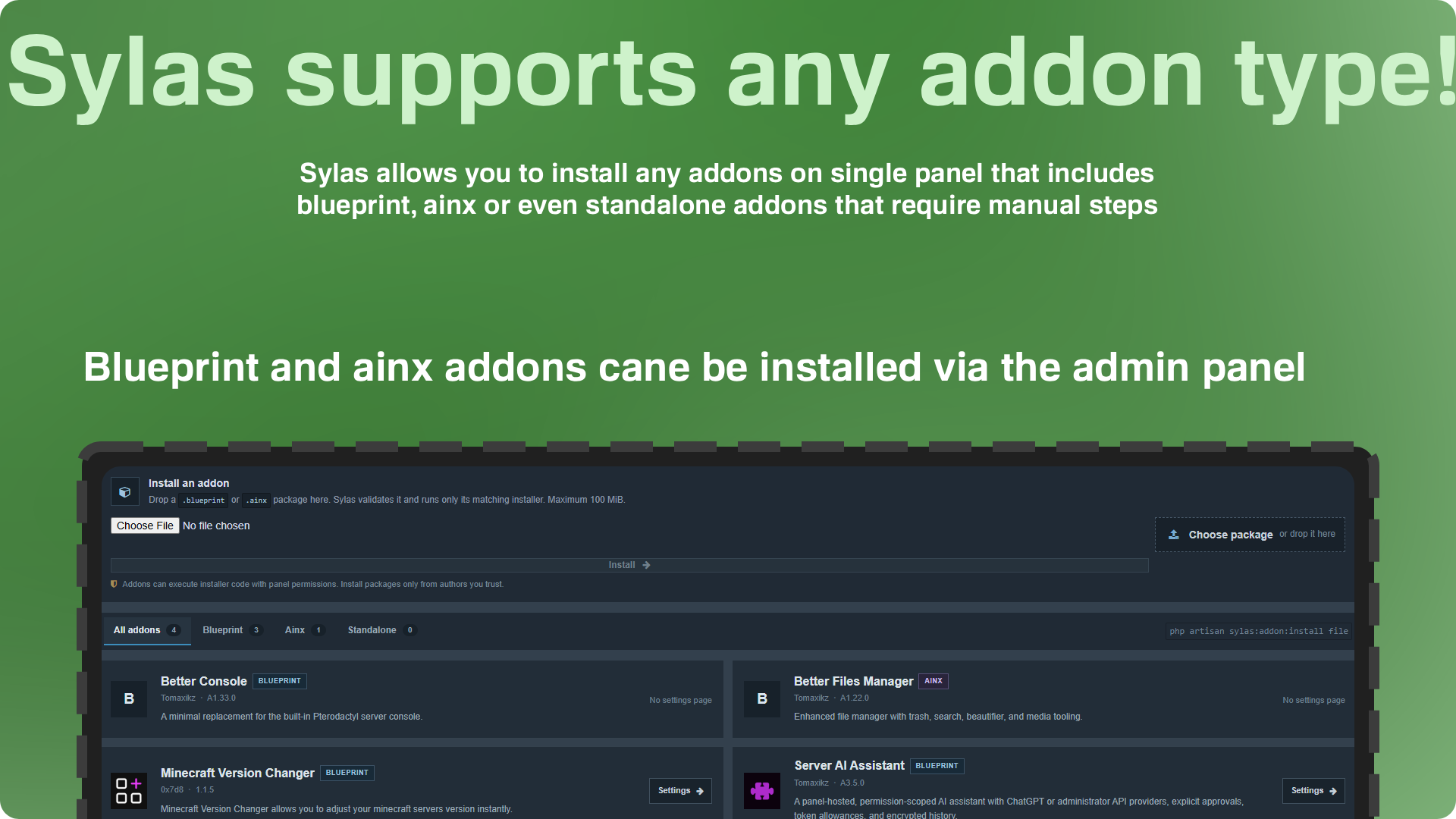1456x819 pixels.
Task: Switch to the All addons tab
Action: click(x=147, y=630)
